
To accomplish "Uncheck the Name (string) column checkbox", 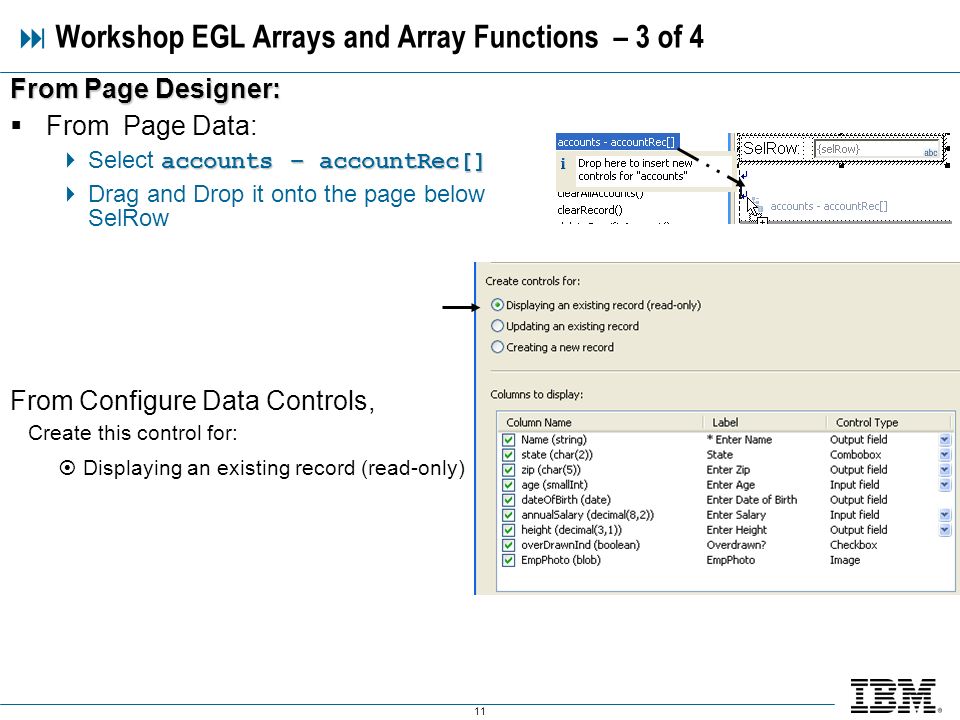I will coord(508,440).
